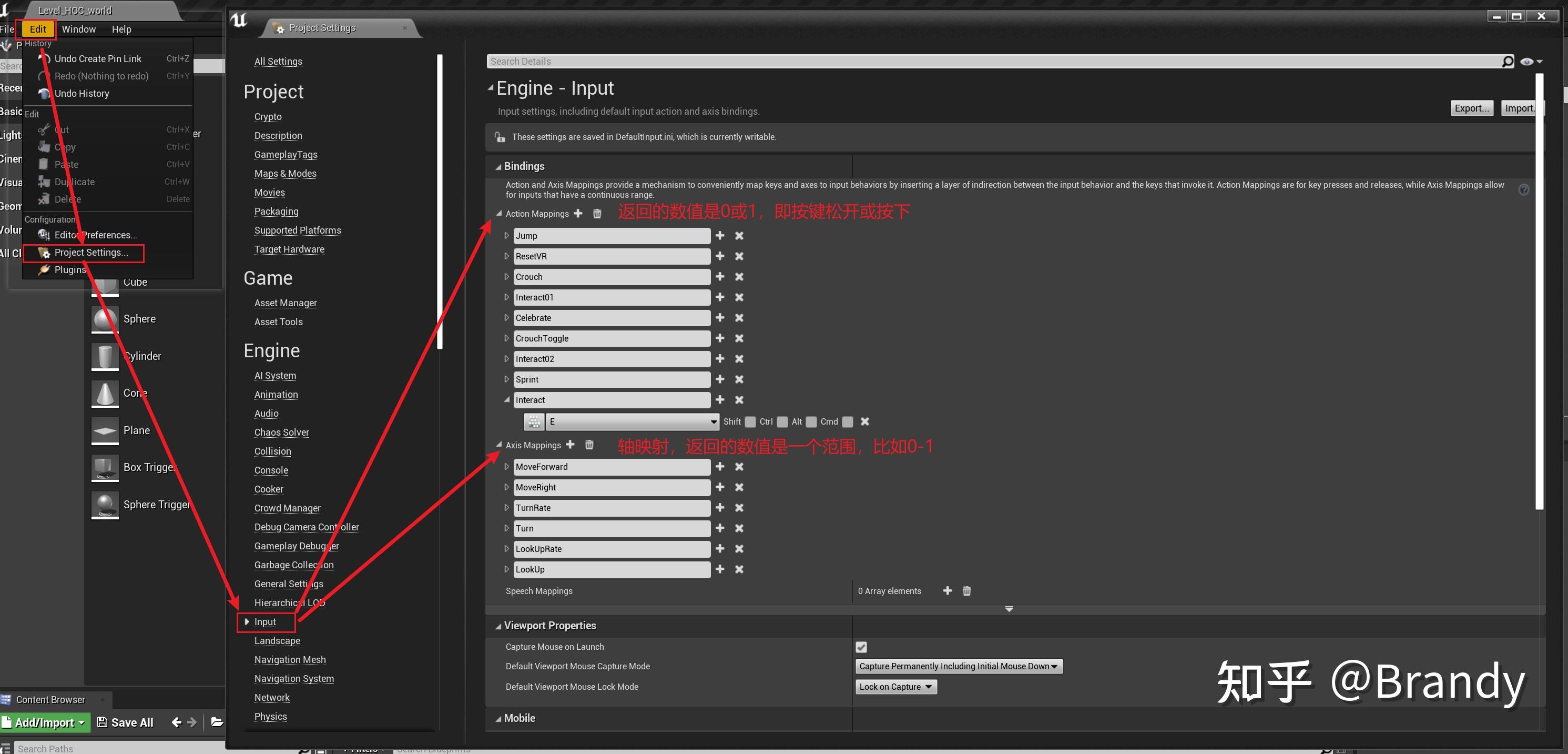Open the Collision settings link
This screenshot has height=754, width=1568.
click(x=273, y=451)
